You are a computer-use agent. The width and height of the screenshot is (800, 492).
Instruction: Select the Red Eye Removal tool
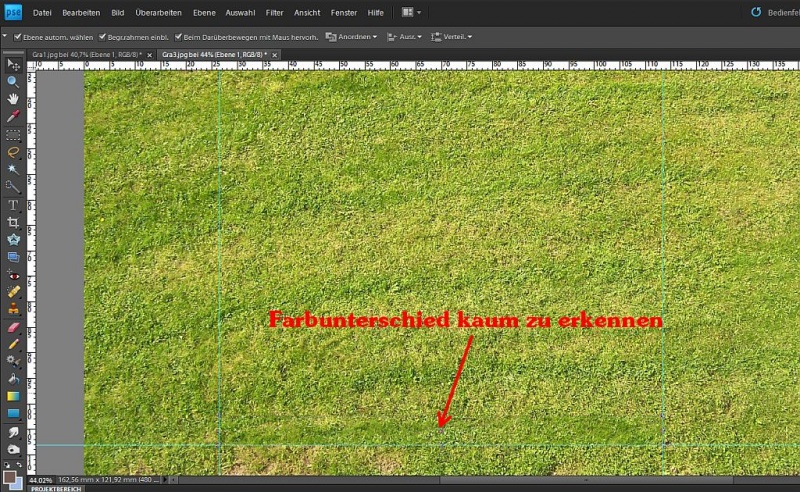pyautogui.click(x=13, y=276)
